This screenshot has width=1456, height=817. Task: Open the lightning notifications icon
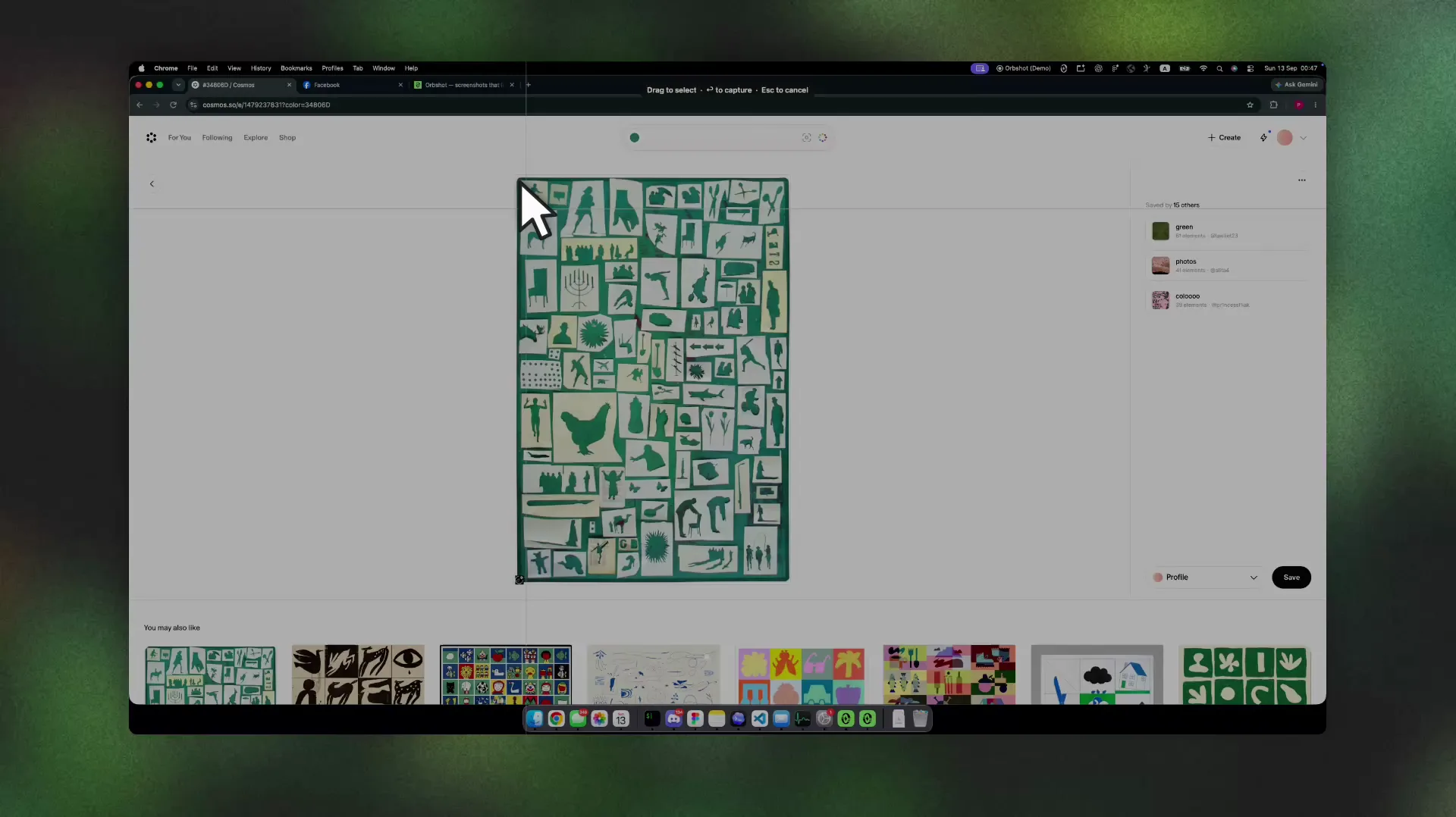click(x=1264, y=137)
